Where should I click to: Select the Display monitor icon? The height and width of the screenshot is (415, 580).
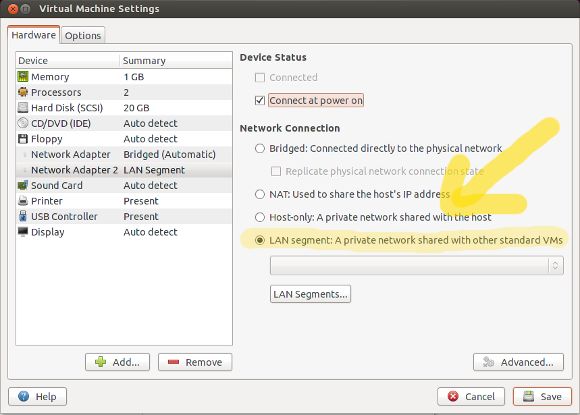coord(23,232)
